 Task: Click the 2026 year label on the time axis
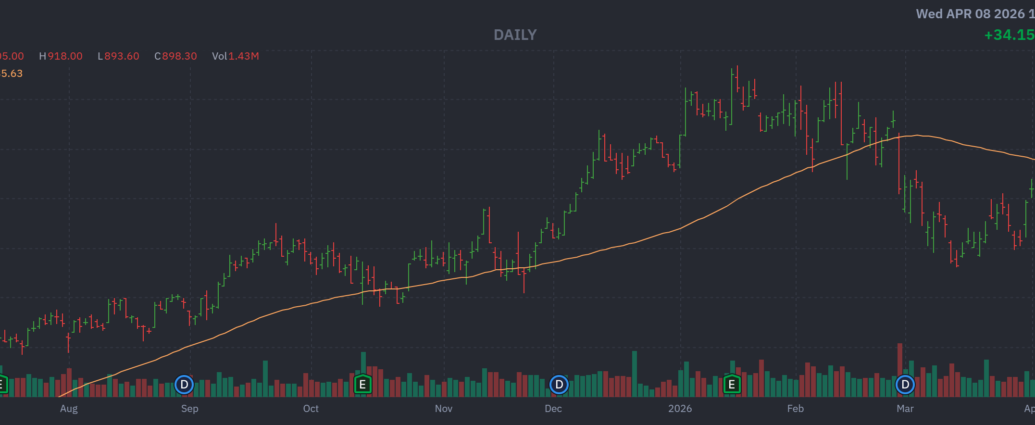coord(681,409)
